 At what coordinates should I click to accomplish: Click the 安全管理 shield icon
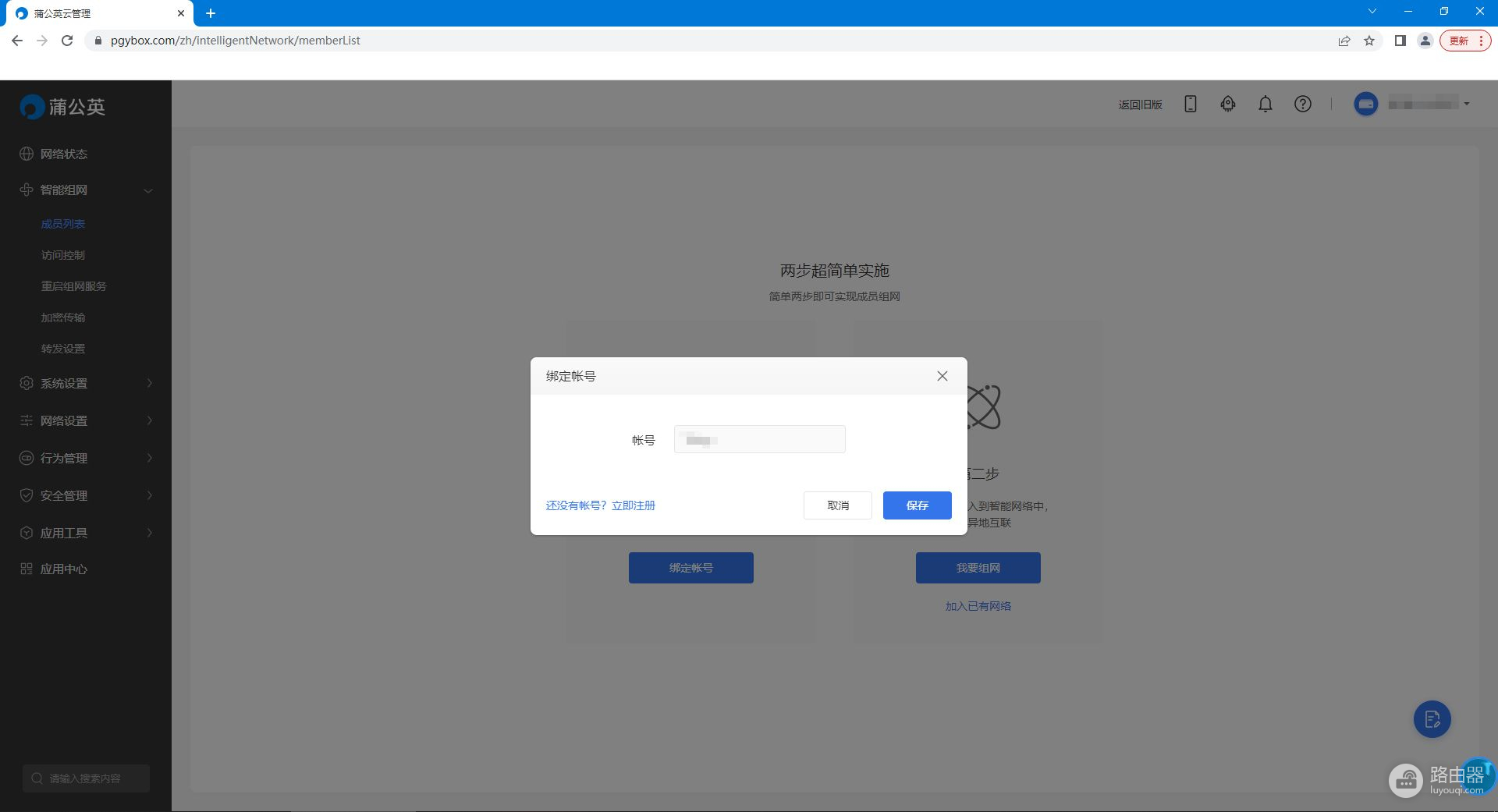click(27, 495)
